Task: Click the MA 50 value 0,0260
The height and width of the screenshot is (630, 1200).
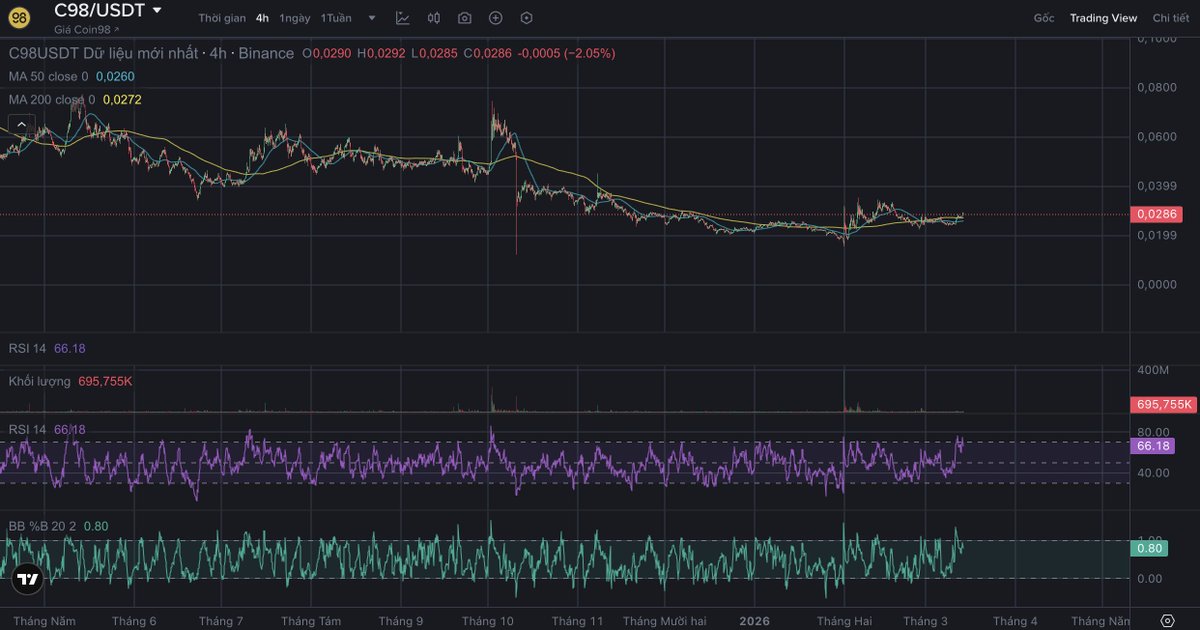Action: point(115,76)
